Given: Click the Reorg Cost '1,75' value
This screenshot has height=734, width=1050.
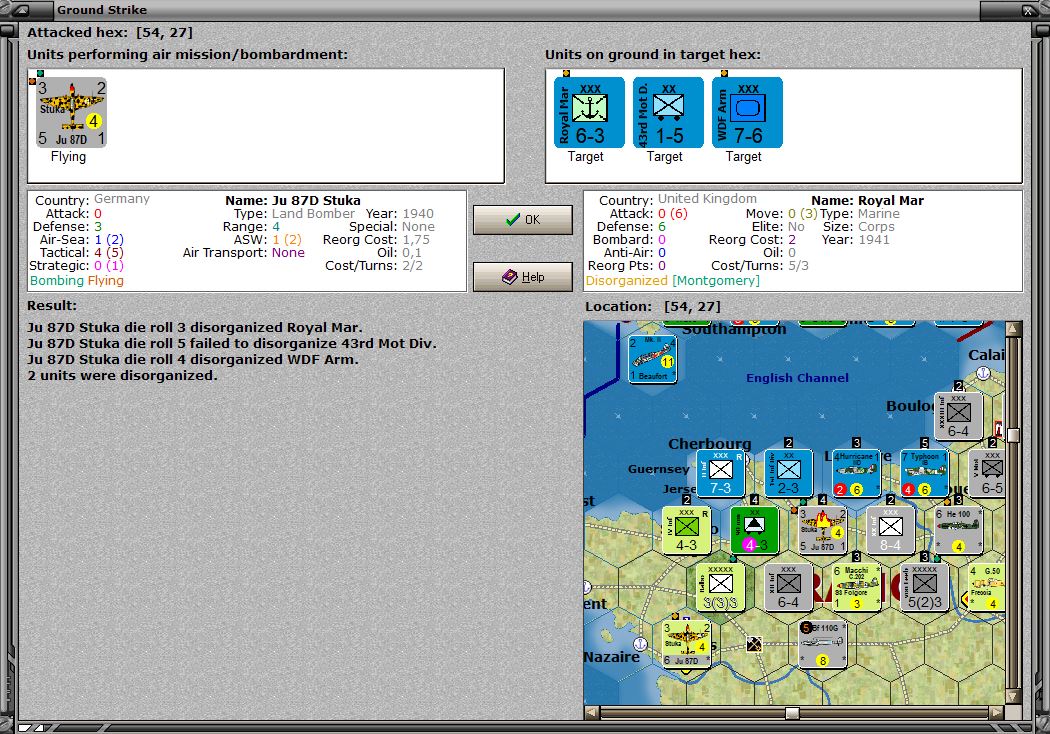Looking at the screenshot, I should [416, 240].
